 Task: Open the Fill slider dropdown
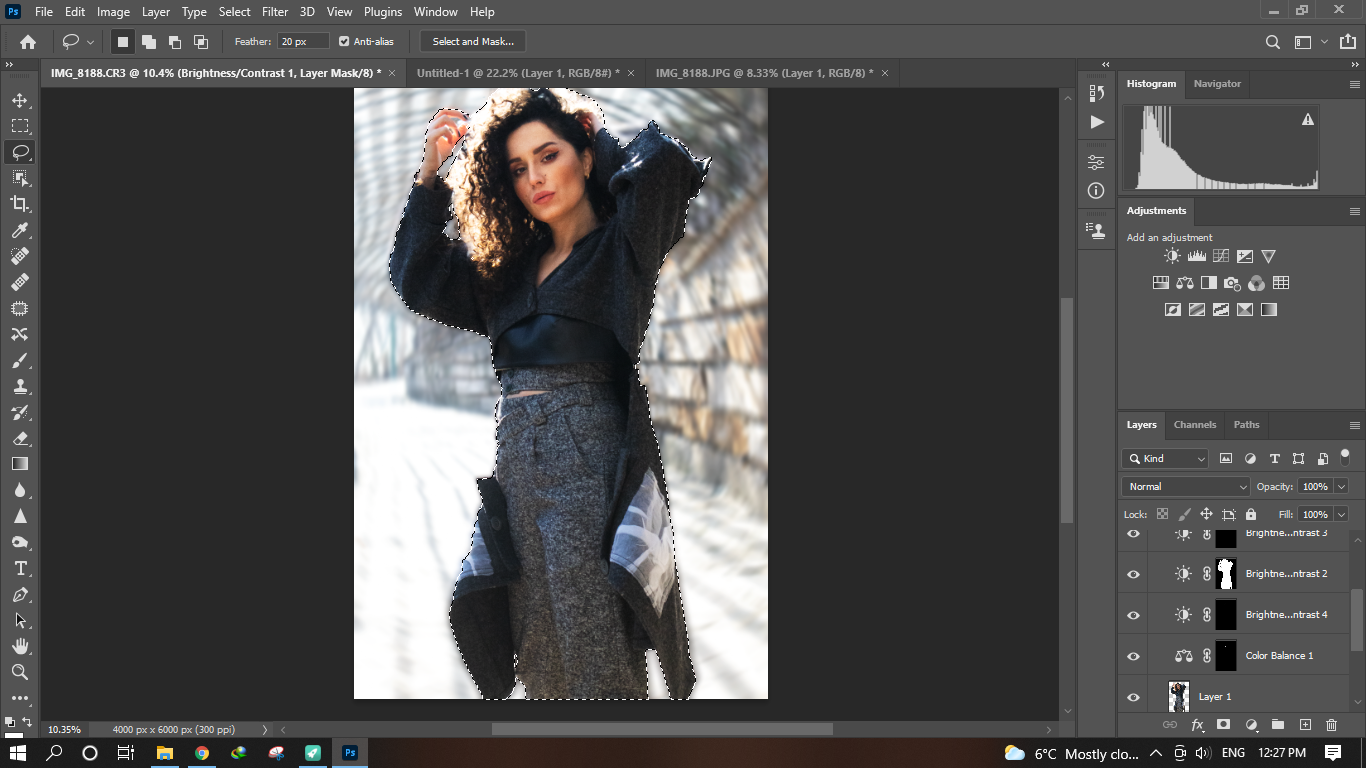[1341, 514]
